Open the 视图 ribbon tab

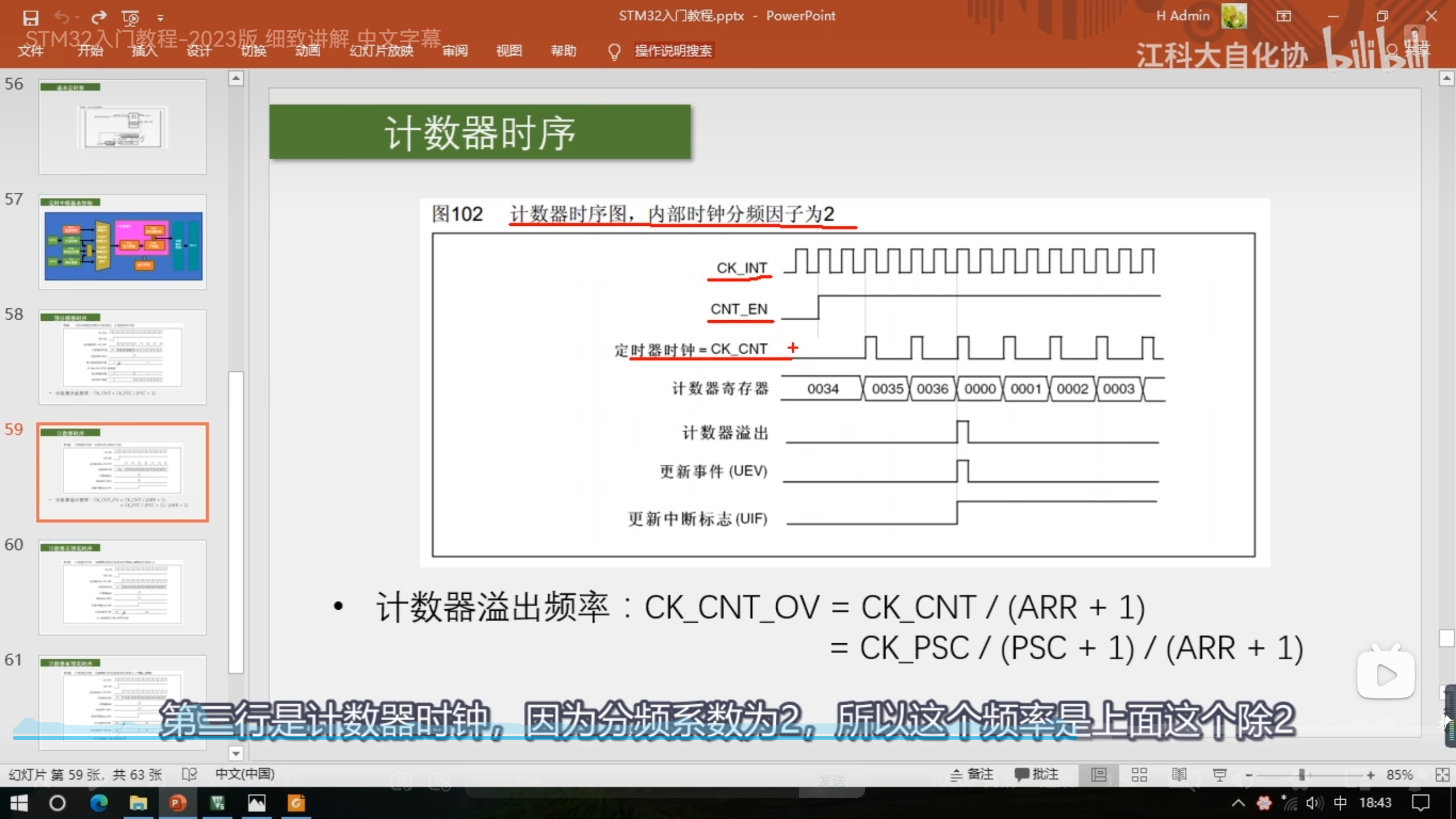[x=508, y=51]
